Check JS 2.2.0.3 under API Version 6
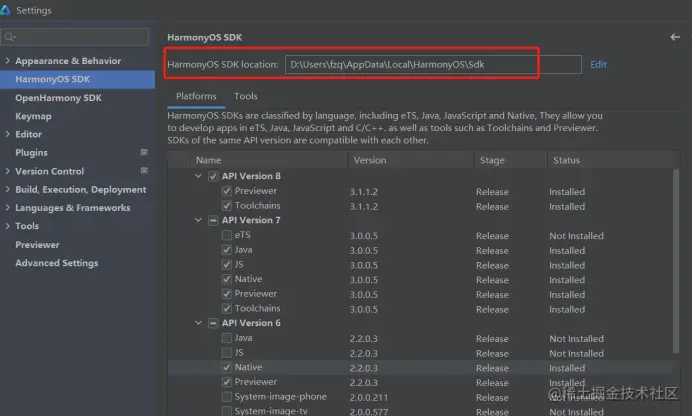The image size is (693, 416). click(x=227, y=352)
